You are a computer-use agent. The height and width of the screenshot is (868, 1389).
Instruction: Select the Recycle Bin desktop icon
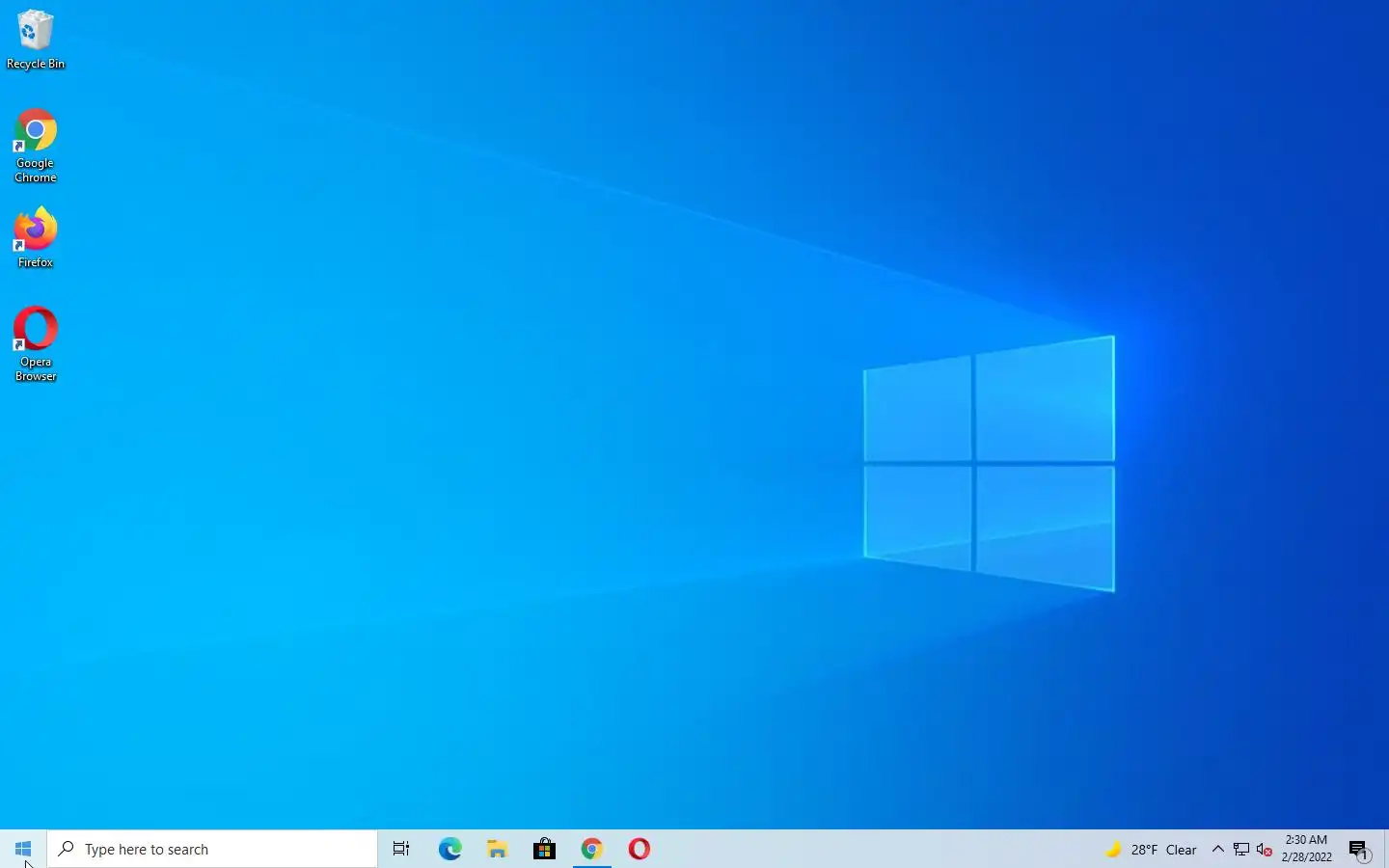36,41
